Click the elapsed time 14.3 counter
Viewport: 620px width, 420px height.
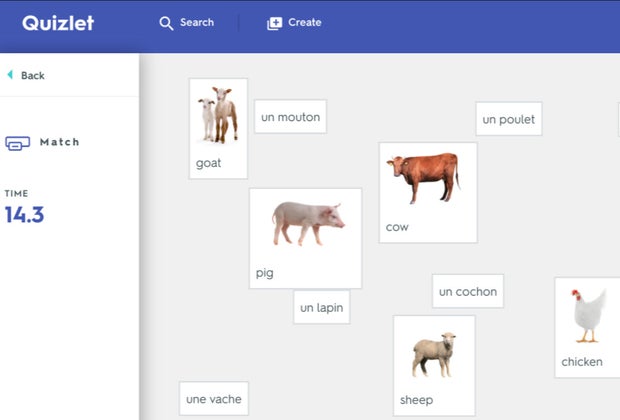(24, 214)
